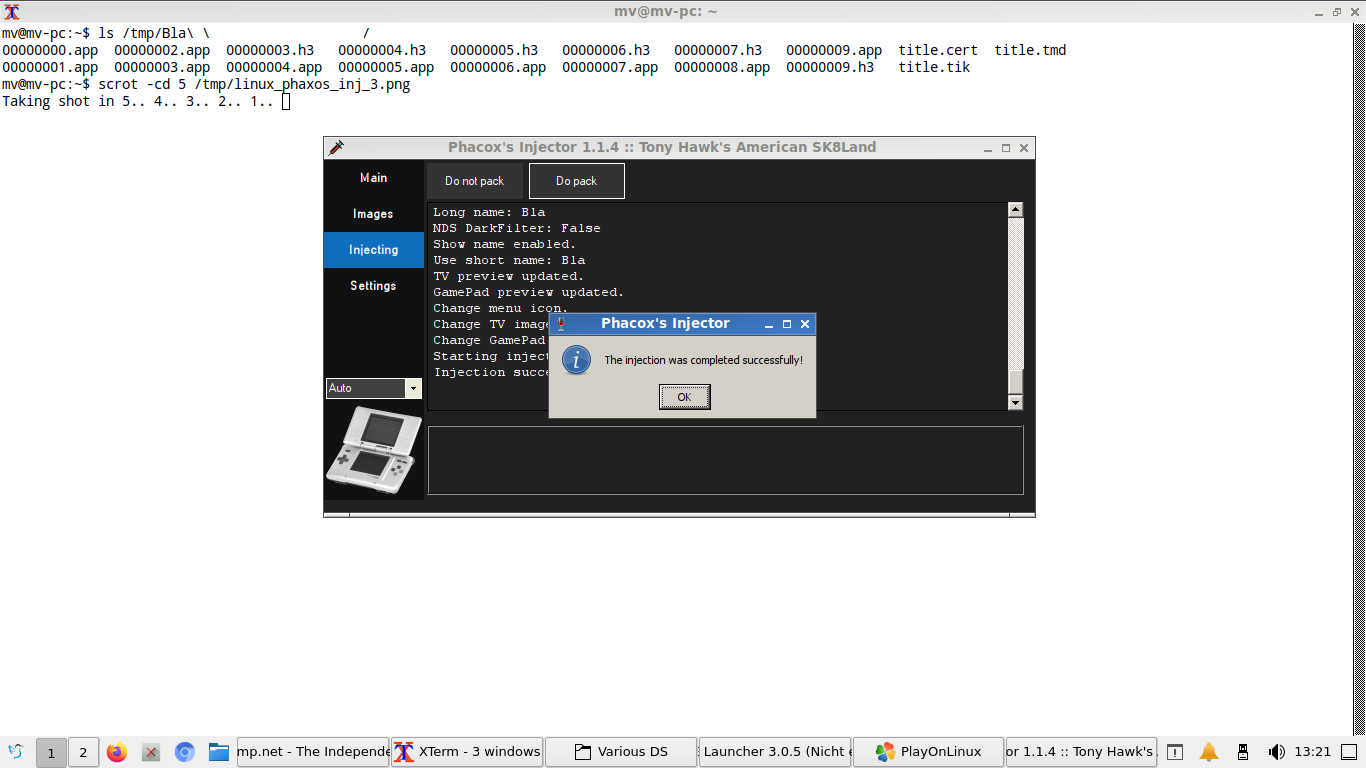Switch to workspace 2 in the taskbar
This screenshot has height=768, width=1366.
tap(83, 752)
